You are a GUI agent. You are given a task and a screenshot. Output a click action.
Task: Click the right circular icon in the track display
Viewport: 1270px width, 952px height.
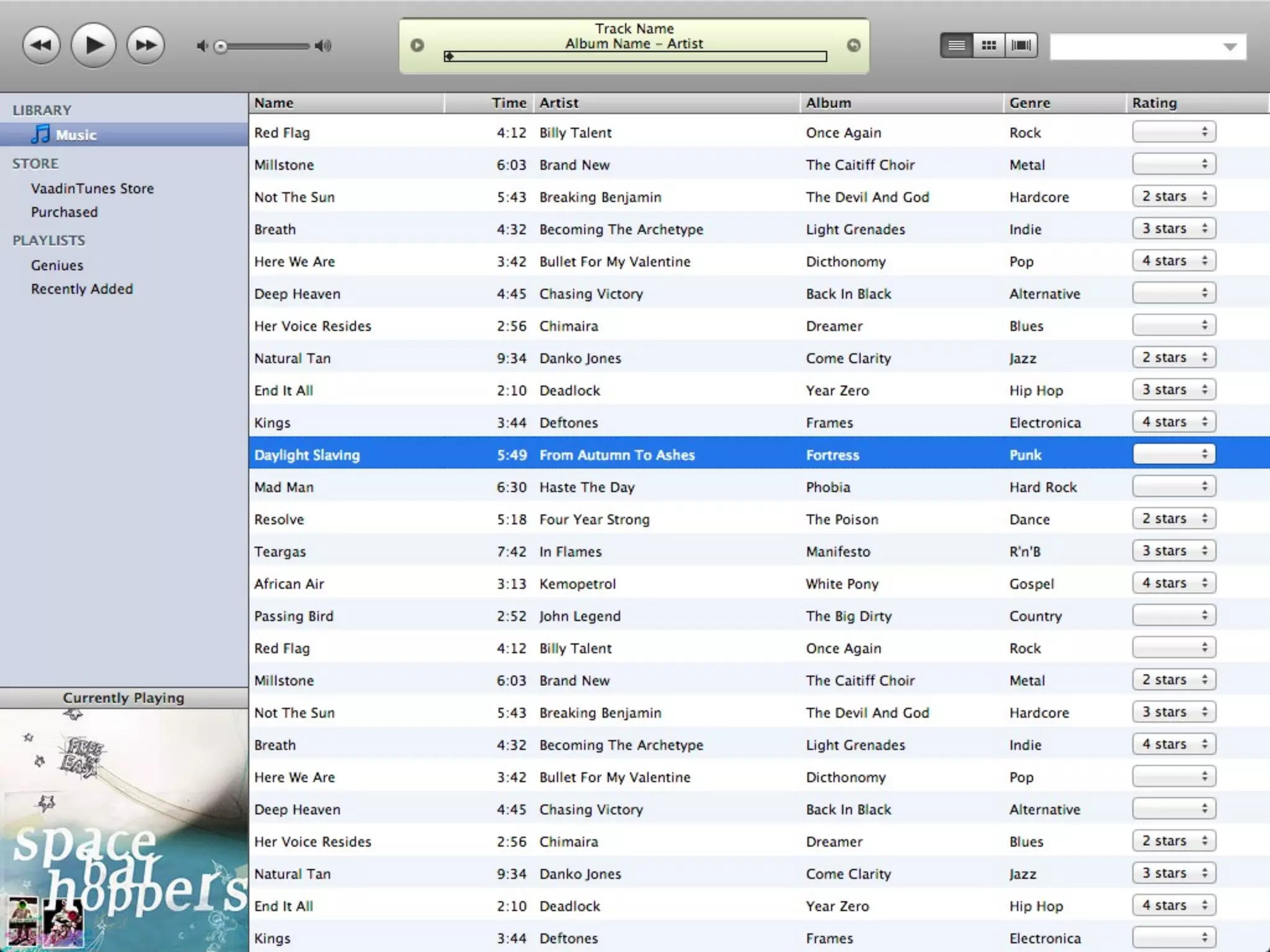click(x=853, y=45)
